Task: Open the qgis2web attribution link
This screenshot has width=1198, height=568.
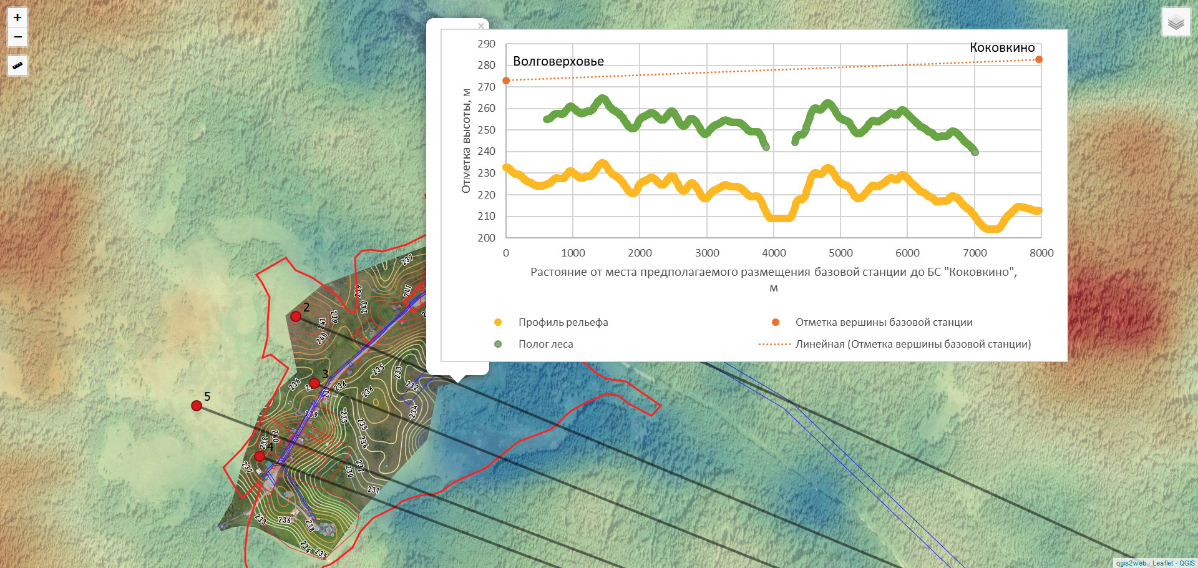Action: tap(1131, 563)
